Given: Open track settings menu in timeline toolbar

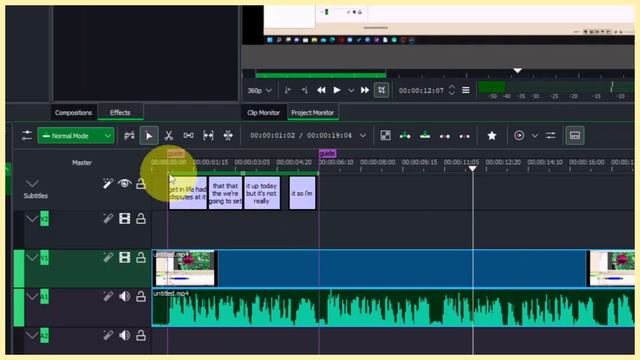Looking at the screenshot, I should [27, 136].
